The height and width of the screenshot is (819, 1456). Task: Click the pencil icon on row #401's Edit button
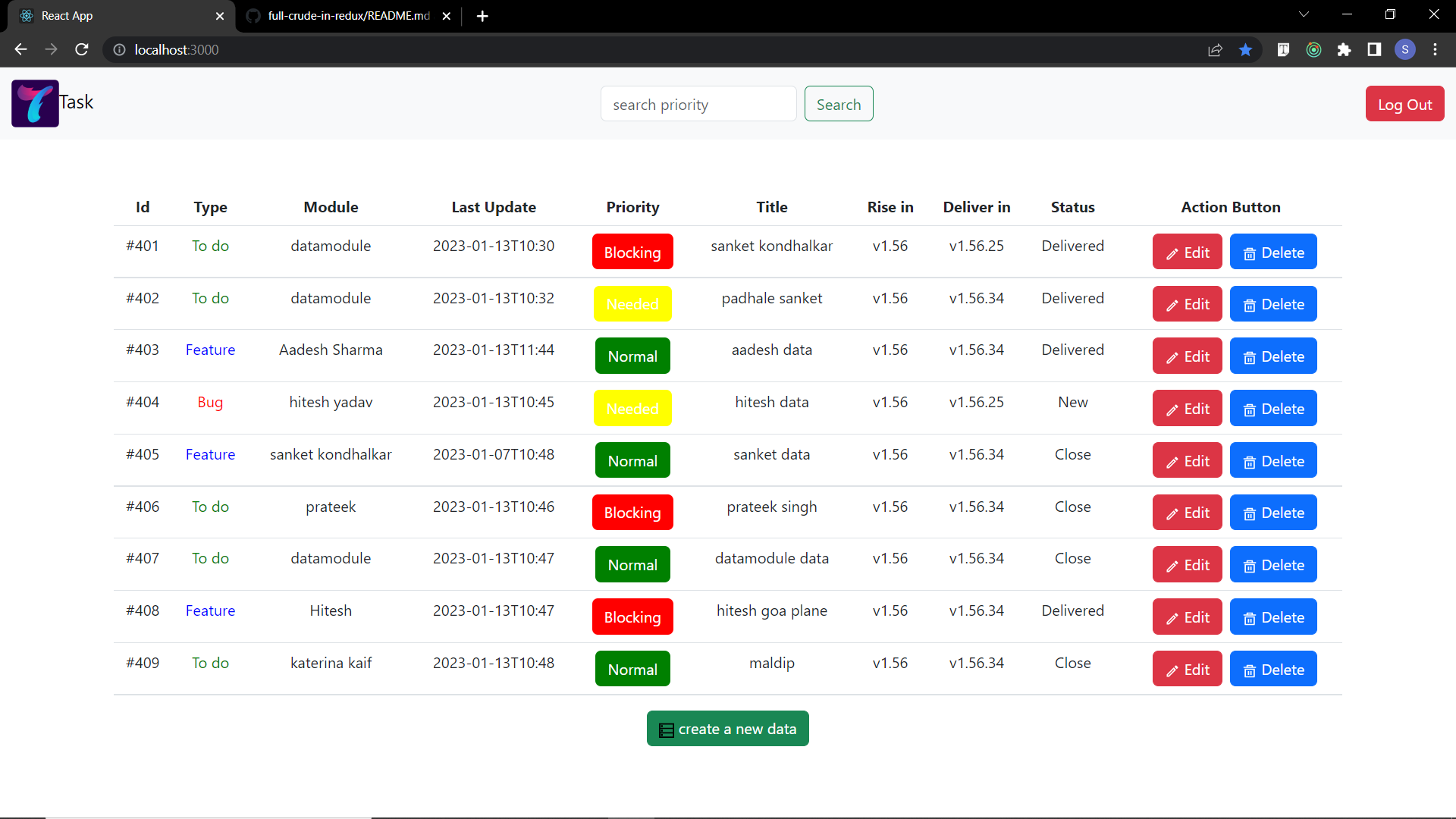pos(1172,253)
